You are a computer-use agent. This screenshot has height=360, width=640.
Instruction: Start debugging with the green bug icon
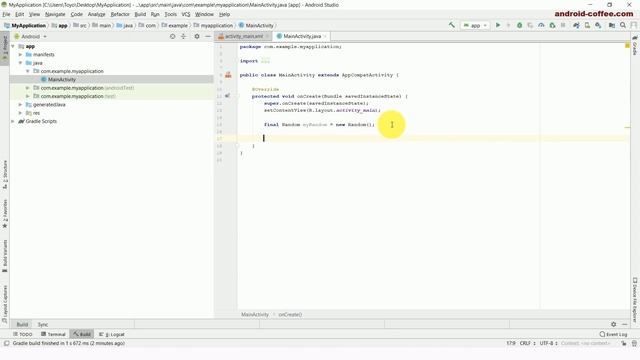click(x=520, y=25)
